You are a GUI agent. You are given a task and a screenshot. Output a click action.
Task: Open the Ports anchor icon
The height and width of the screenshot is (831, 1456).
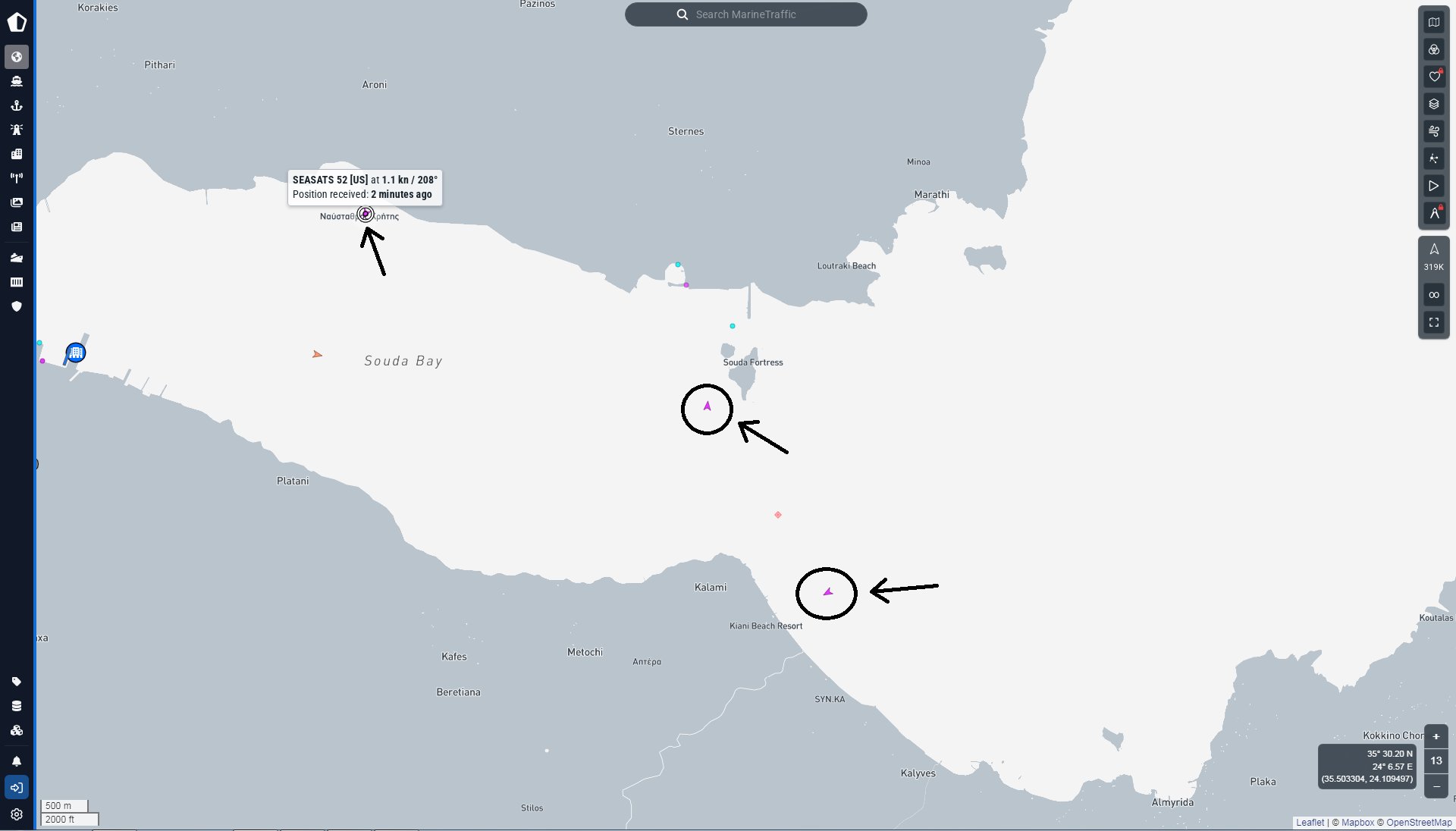(x=17, y=105)
